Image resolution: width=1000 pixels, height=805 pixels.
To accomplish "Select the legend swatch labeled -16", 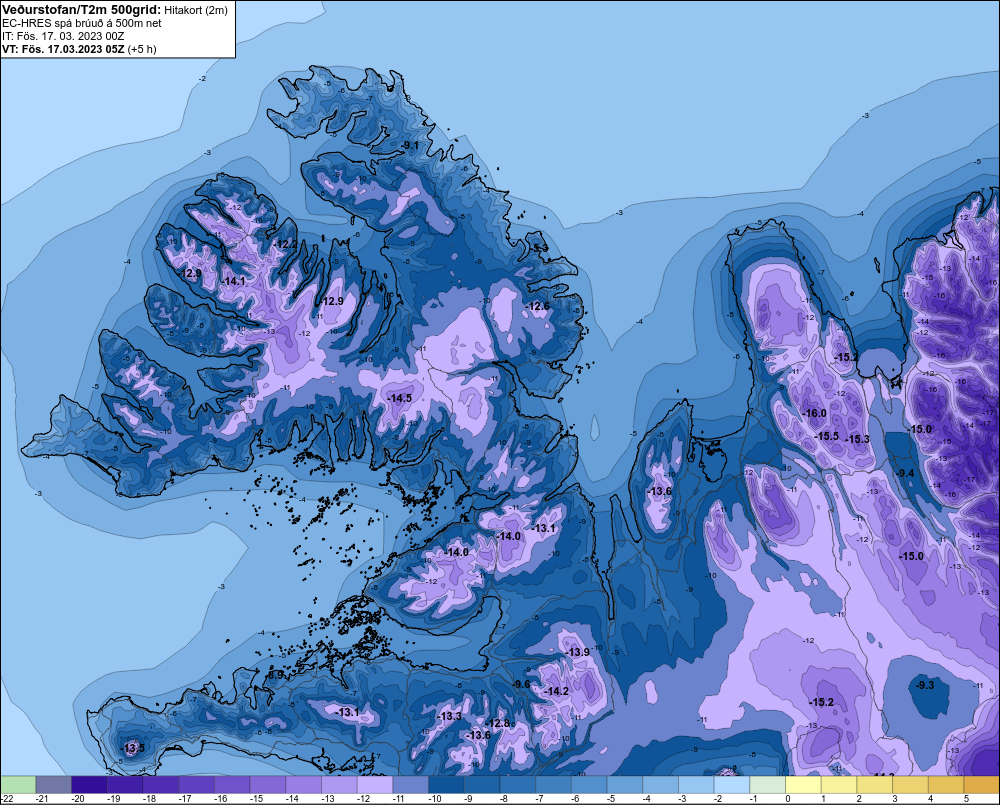I will (x=232, y=785).
